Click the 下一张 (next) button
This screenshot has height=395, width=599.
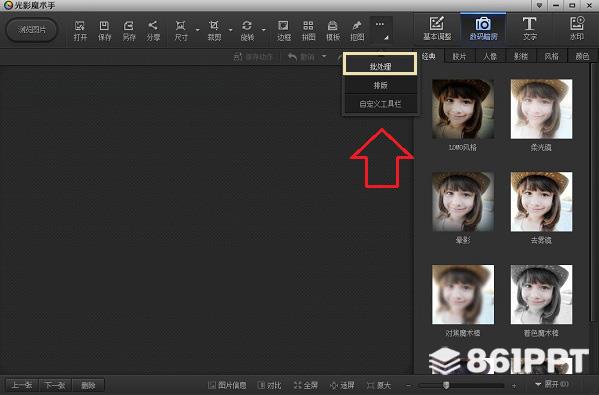click(x=55, y=385)
